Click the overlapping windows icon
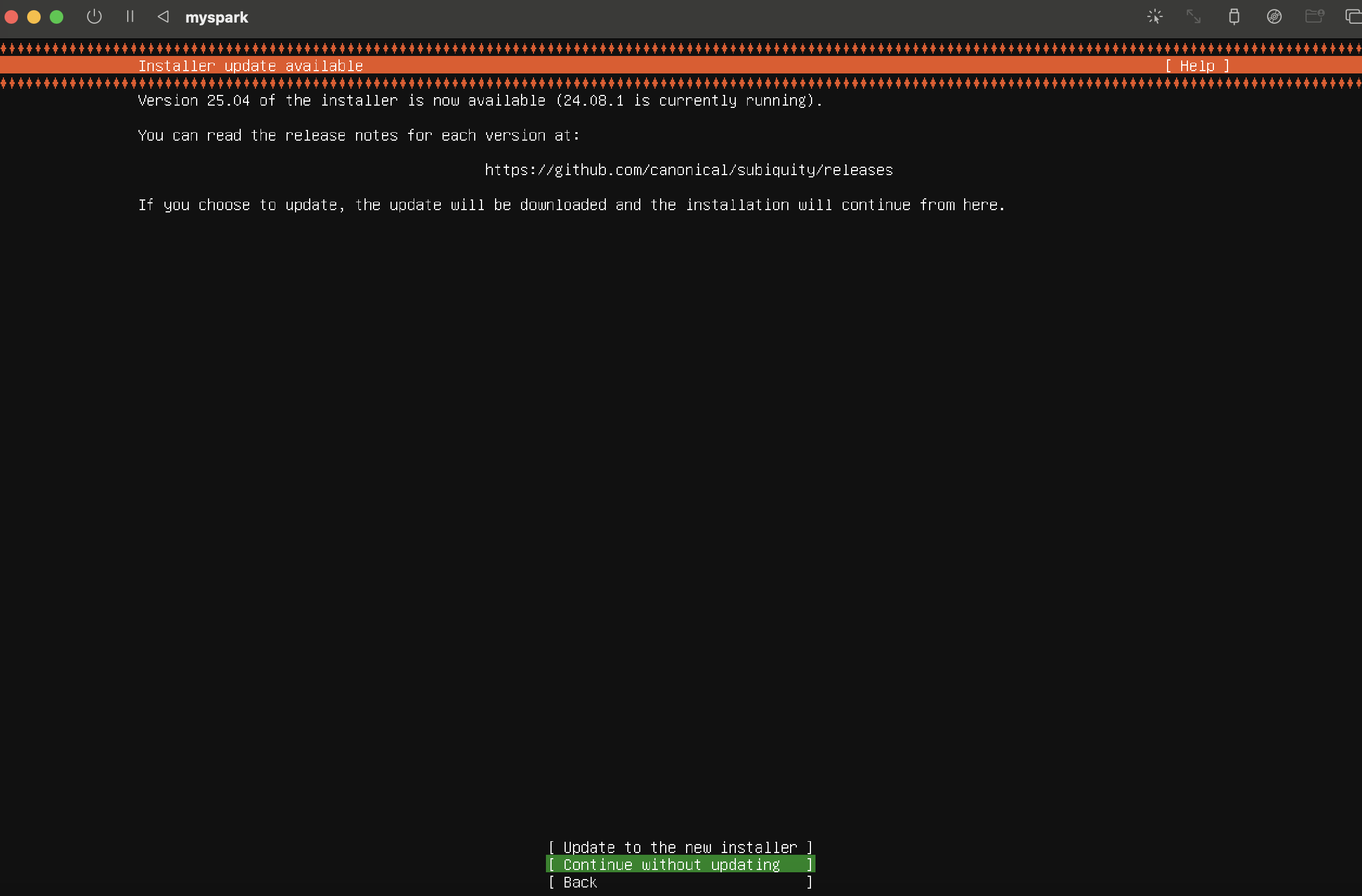1362x896 pixels. (x=1353, y=16)
